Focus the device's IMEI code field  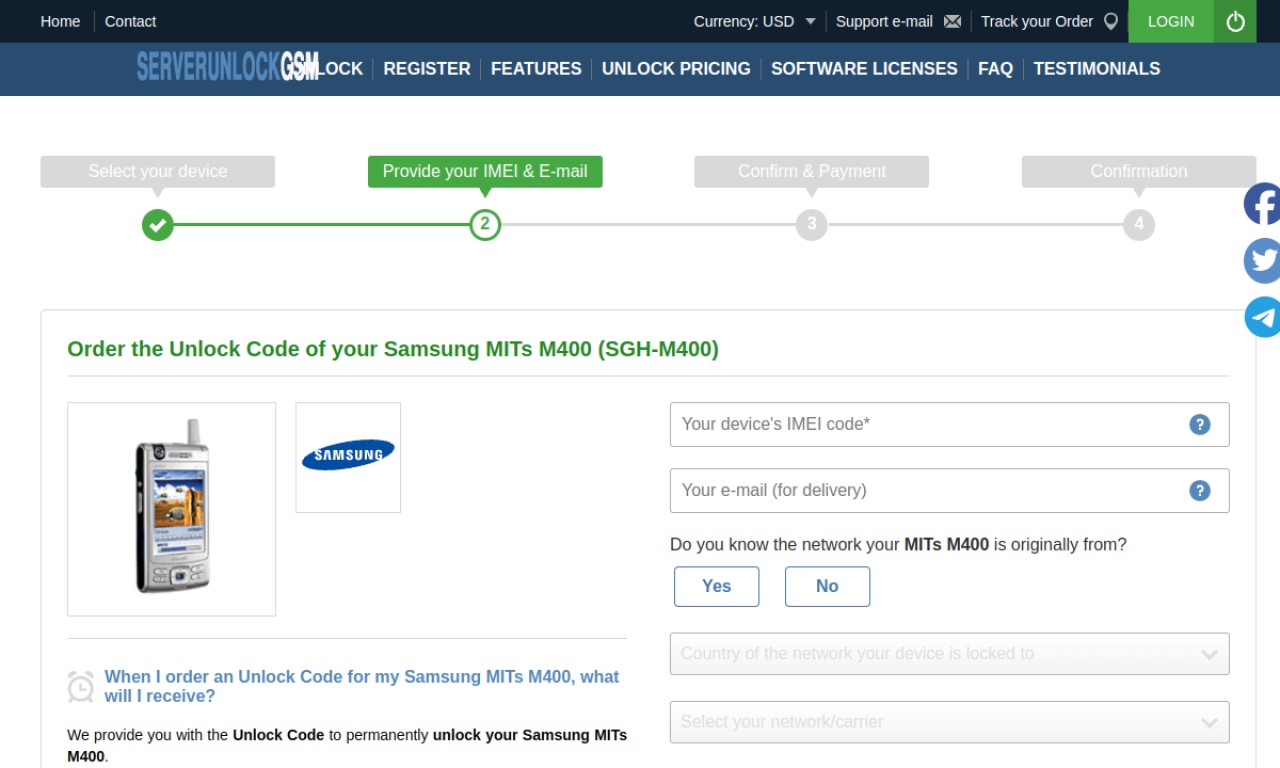pyautogui.click(x=949, y=425)
